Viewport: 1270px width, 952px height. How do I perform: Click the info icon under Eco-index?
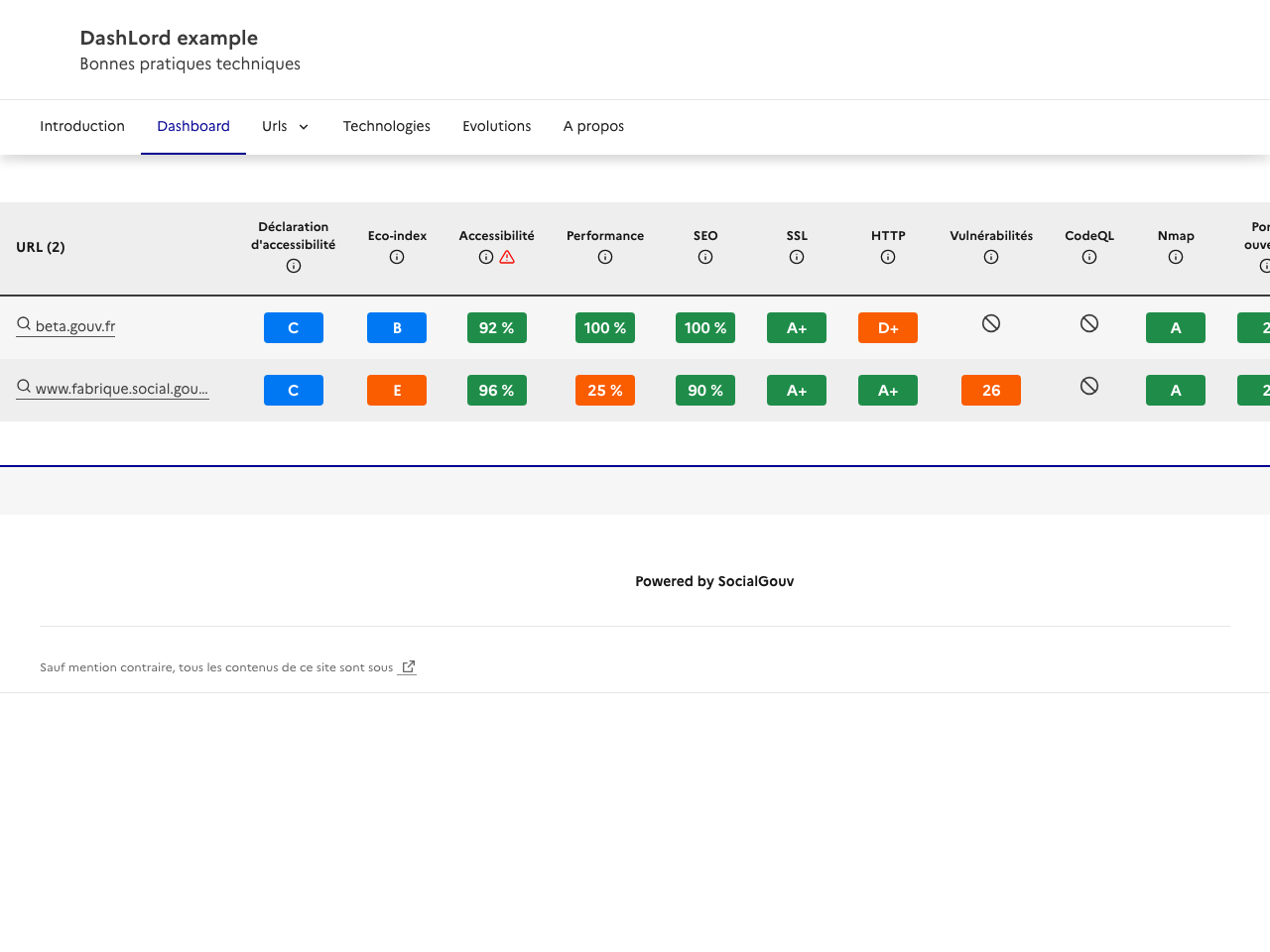pos(397,257)
